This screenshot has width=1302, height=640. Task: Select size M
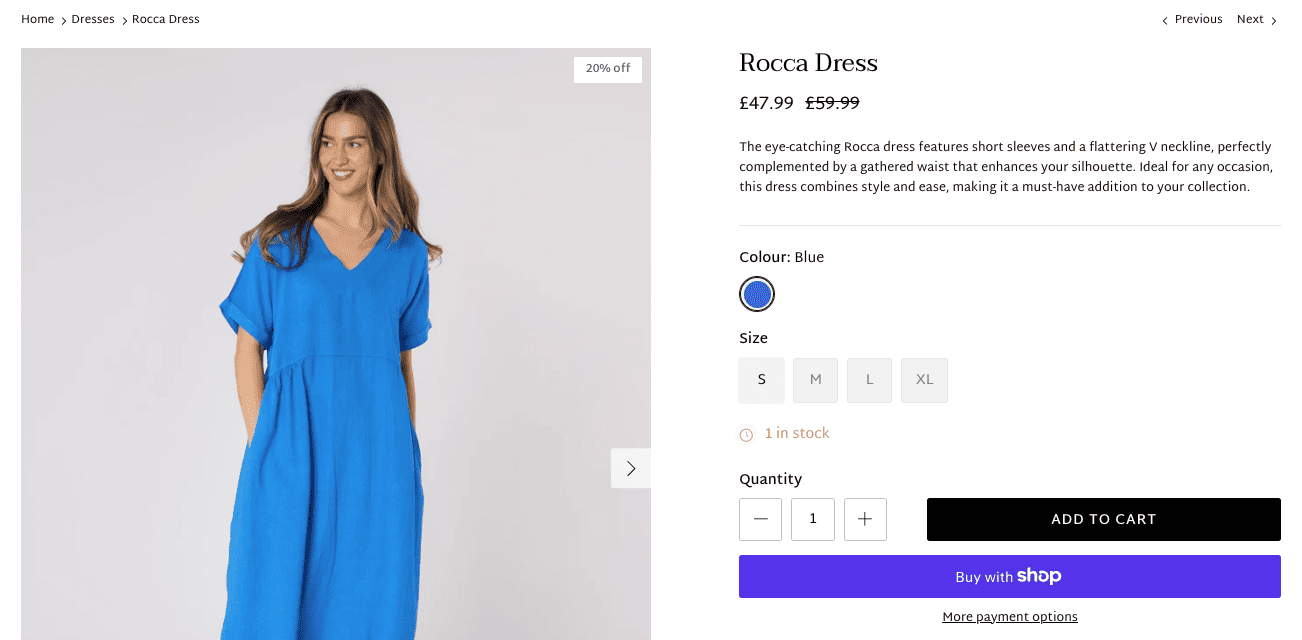coord(816,380)
